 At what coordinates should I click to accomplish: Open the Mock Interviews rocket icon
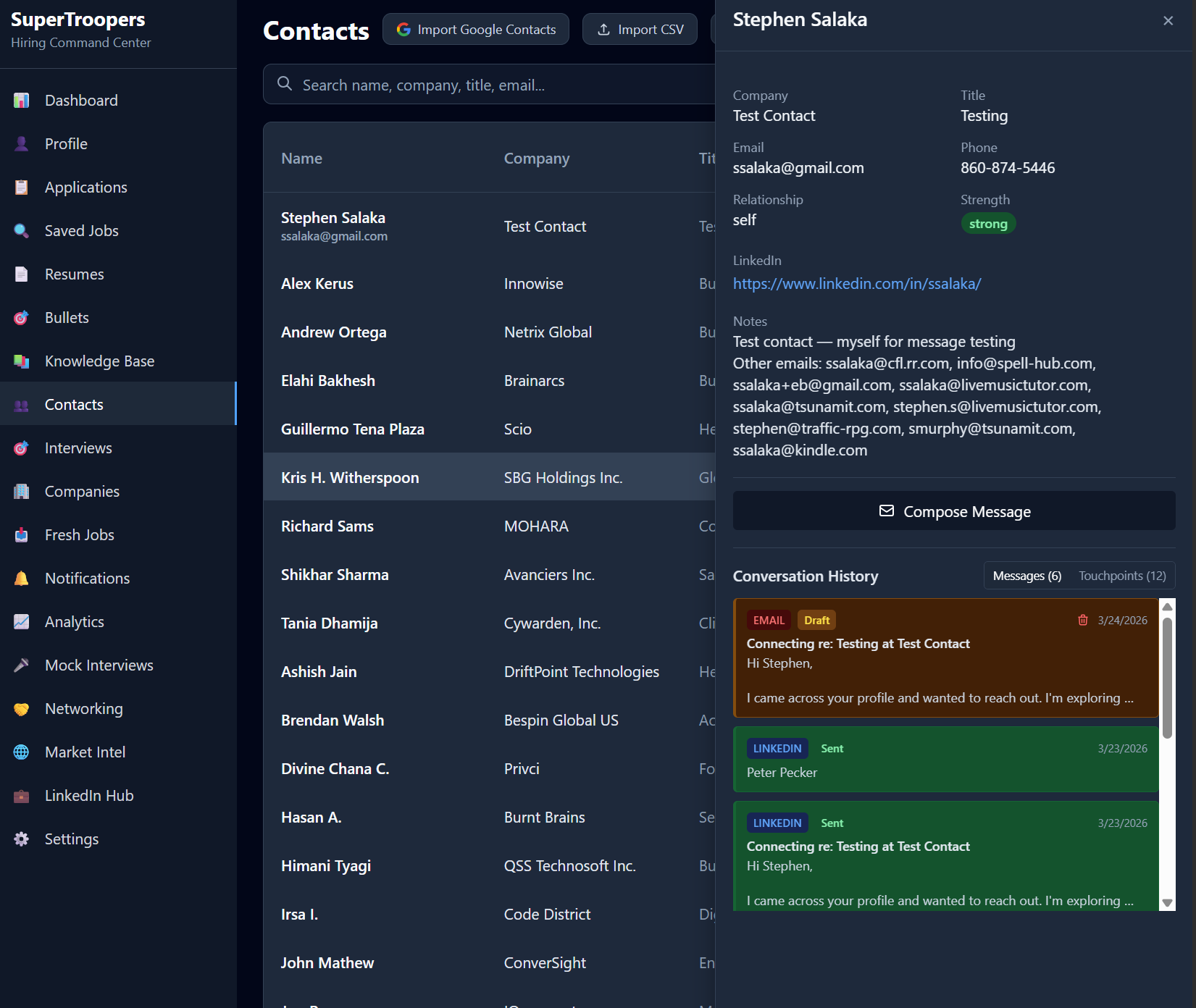tap(21, 665)
